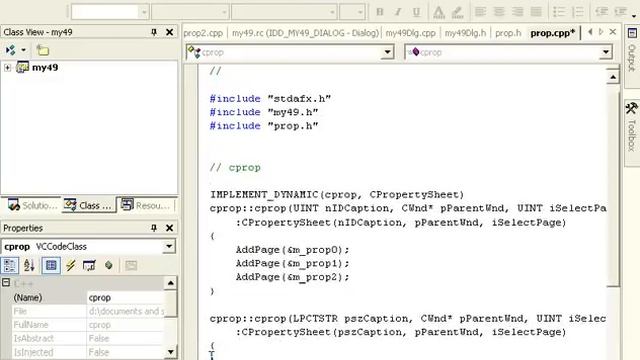Open the font size combo box
Viewport: 640px width, 360px height.
[352, 12]
